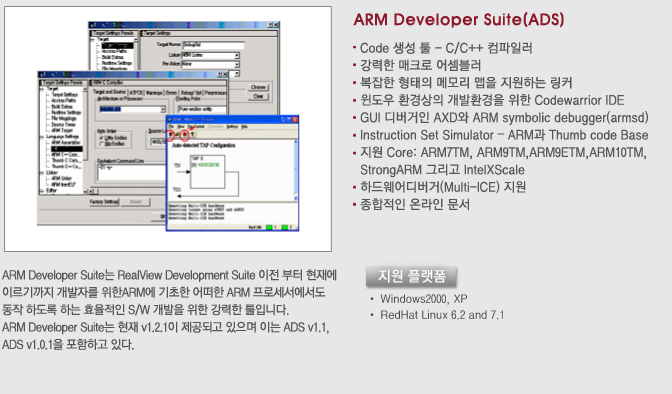Open the Pre-linker dropdown showing None

tap(210, 64)
